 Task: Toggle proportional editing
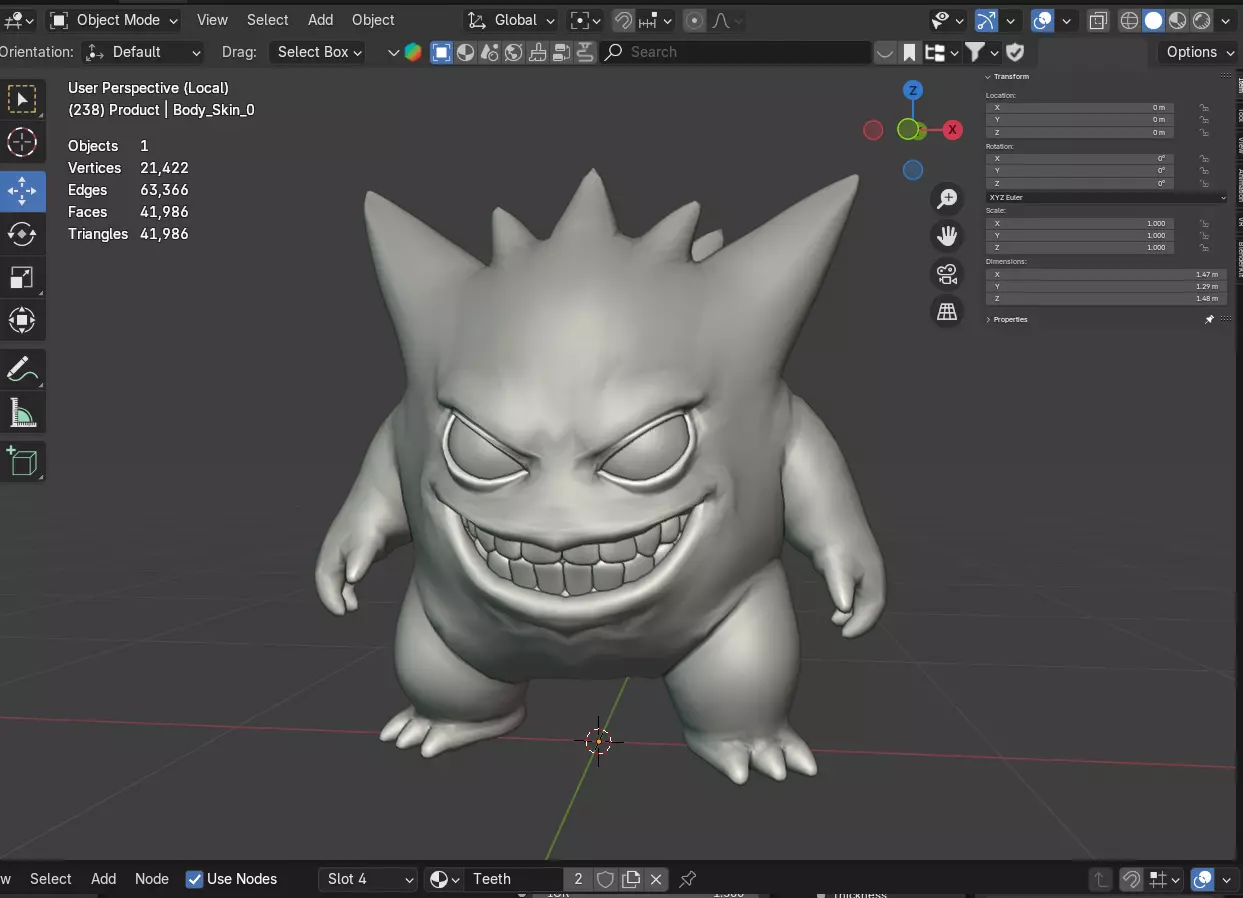695,20
